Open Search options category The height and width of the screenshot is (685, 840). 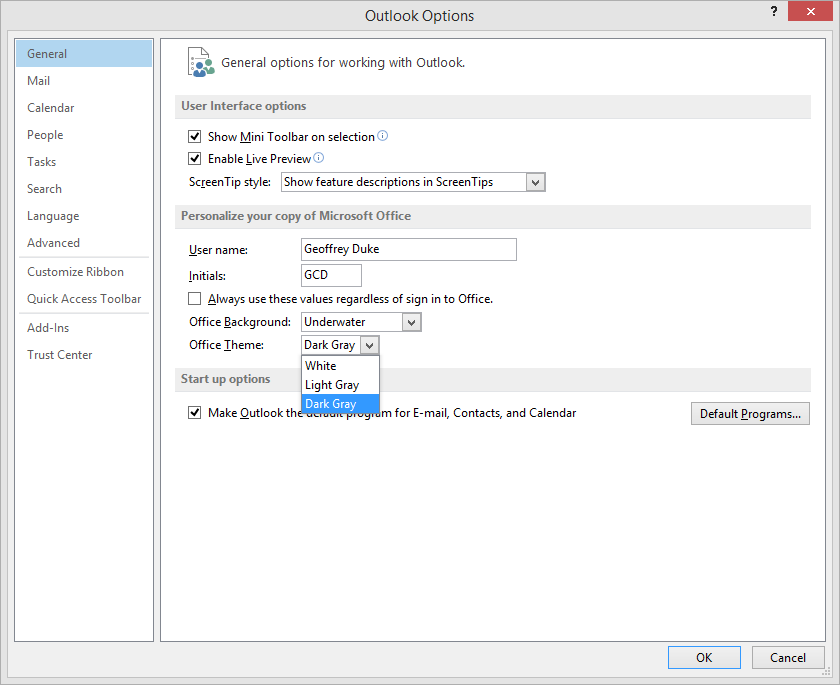pyautogui.click(x=84, y=189)
